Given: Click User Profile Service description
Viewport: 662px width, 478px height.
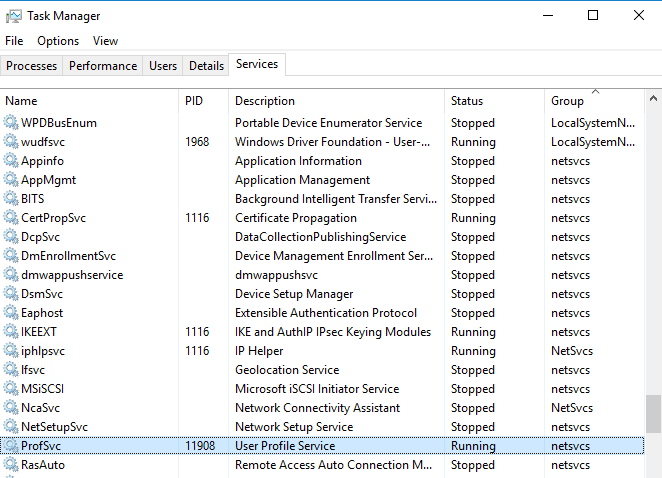Looking at the screenshot, I should point(285,446).
